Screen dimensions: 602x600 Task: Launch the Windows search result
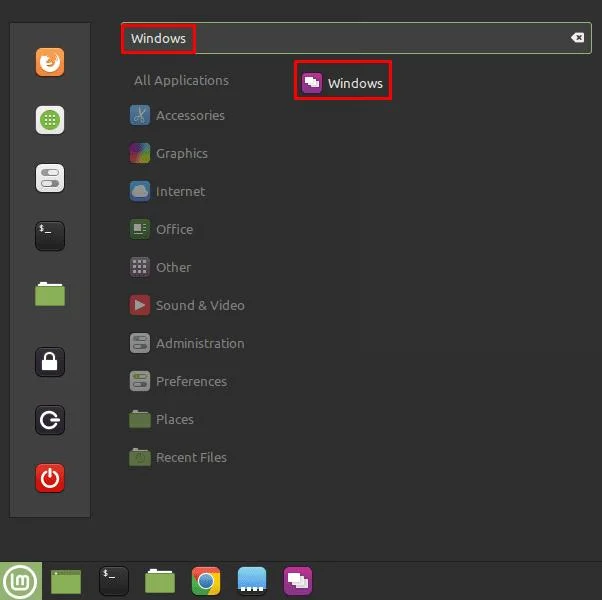coord(342,83)
